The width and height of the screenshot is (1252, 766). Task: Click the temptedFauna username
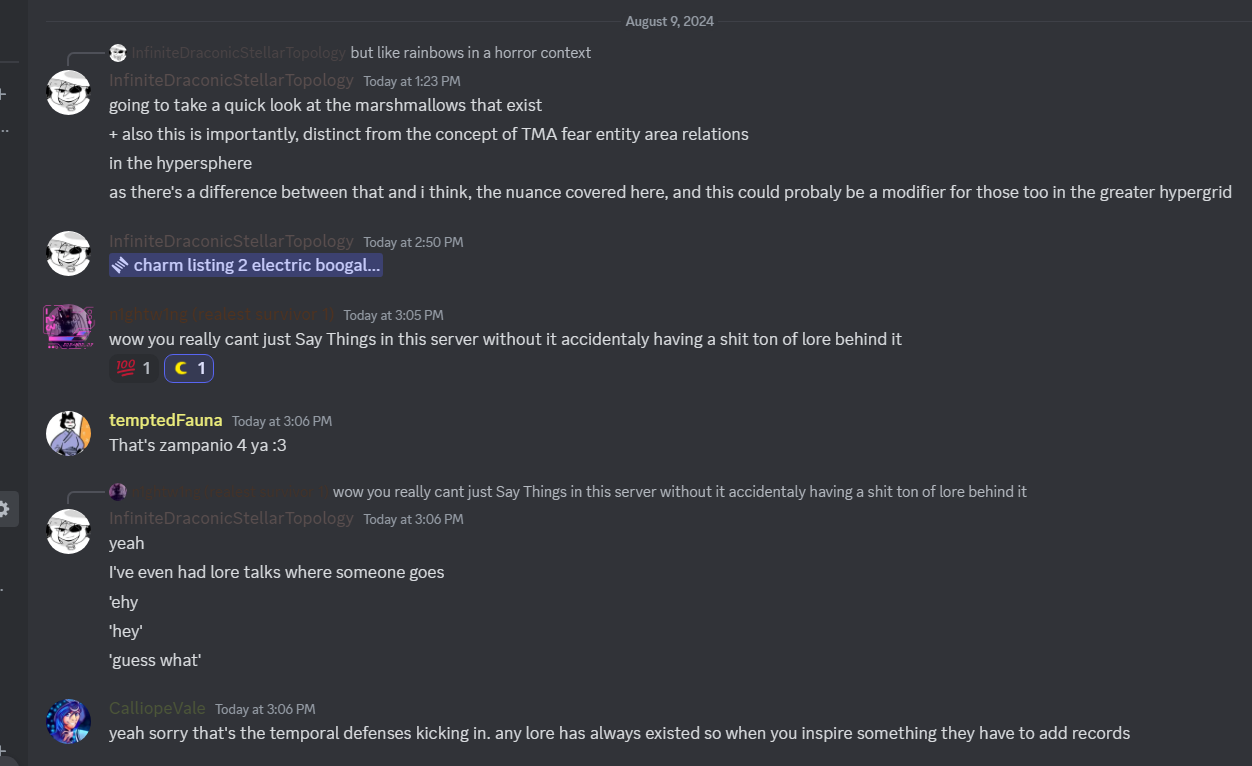tap(166, 420)
